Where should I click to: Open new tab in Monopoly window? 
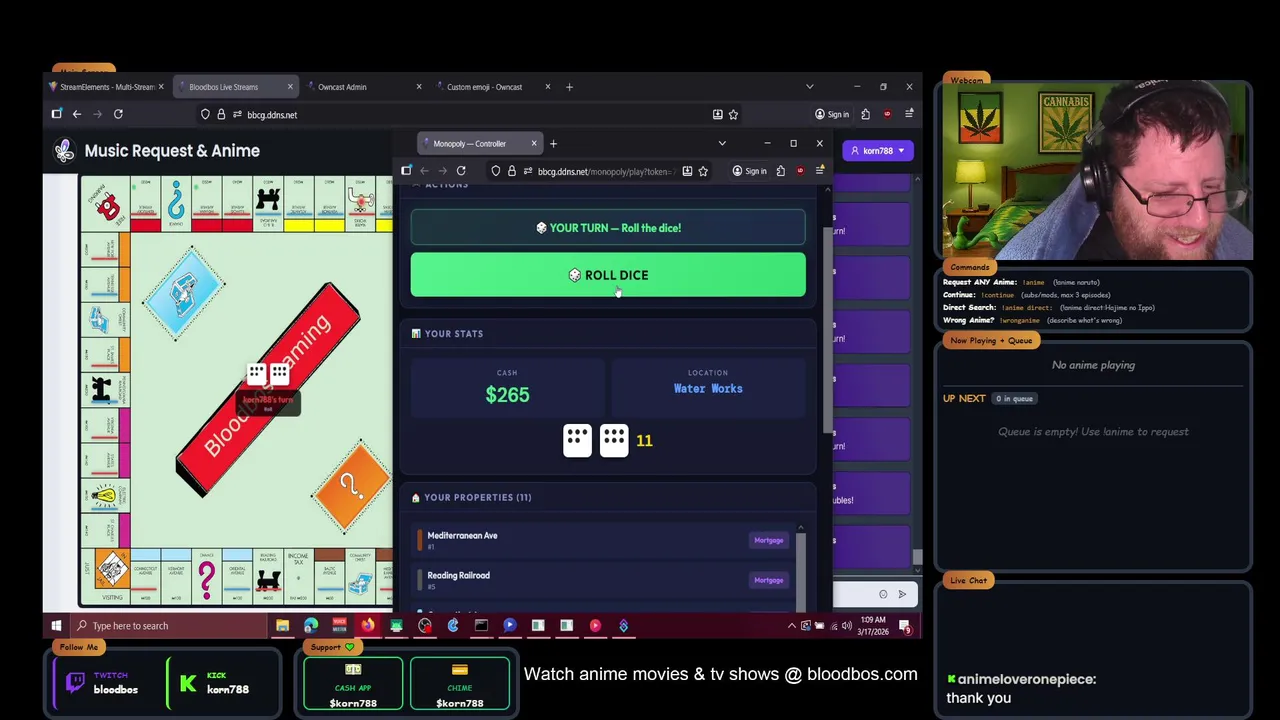click(x=553, y=143)
